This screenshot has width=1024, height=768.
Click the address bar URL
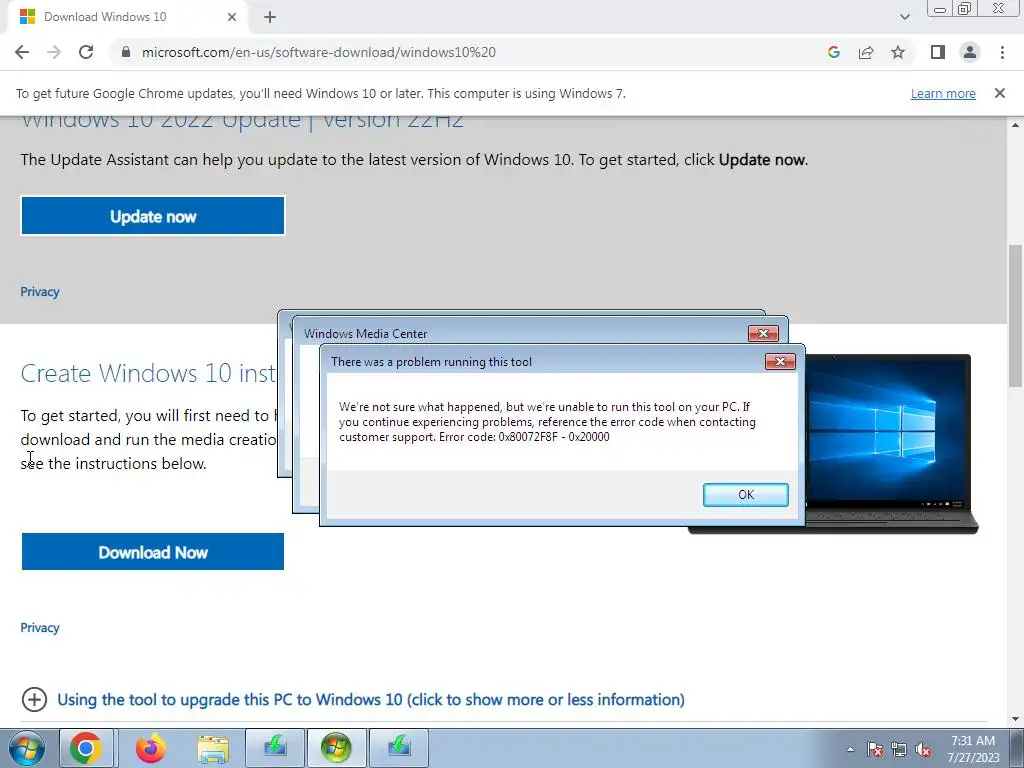click(x=319, y=52)
